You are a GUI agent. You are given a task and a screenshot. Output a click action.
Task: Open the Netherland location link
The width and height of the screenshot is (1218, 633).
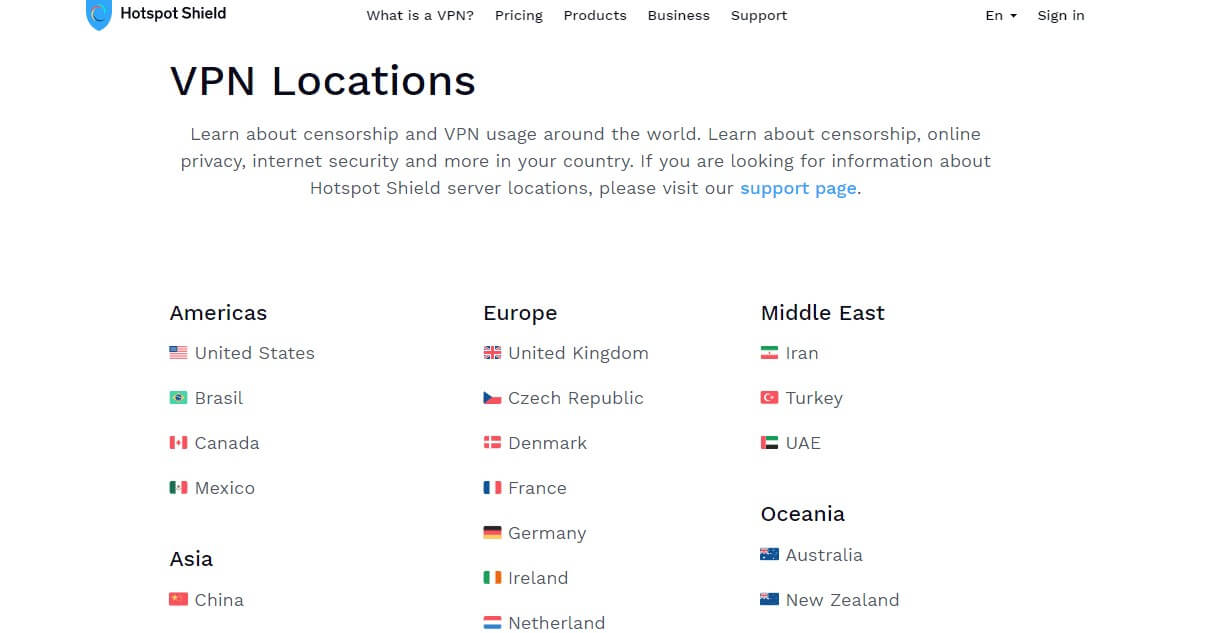pos(557,623)
